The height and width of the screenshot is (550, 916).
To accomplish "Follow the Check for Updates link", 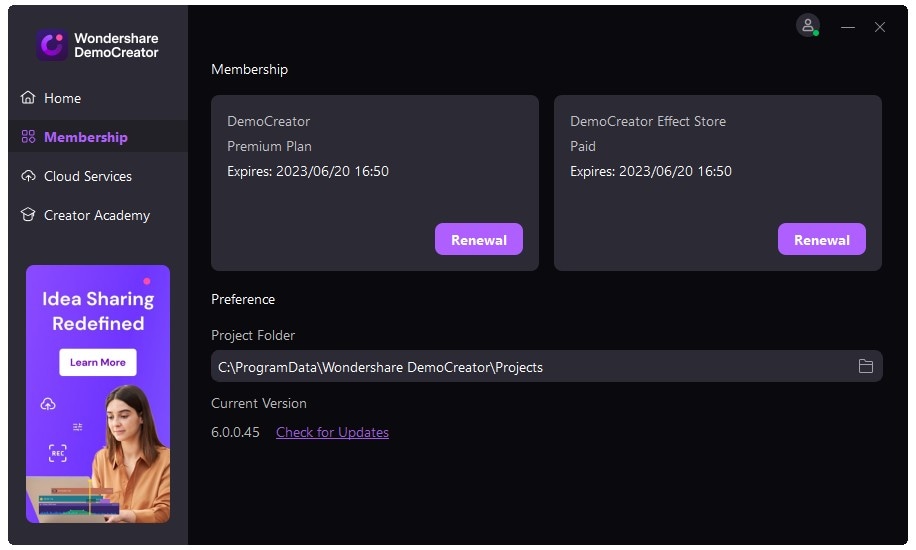I will 332,432.
